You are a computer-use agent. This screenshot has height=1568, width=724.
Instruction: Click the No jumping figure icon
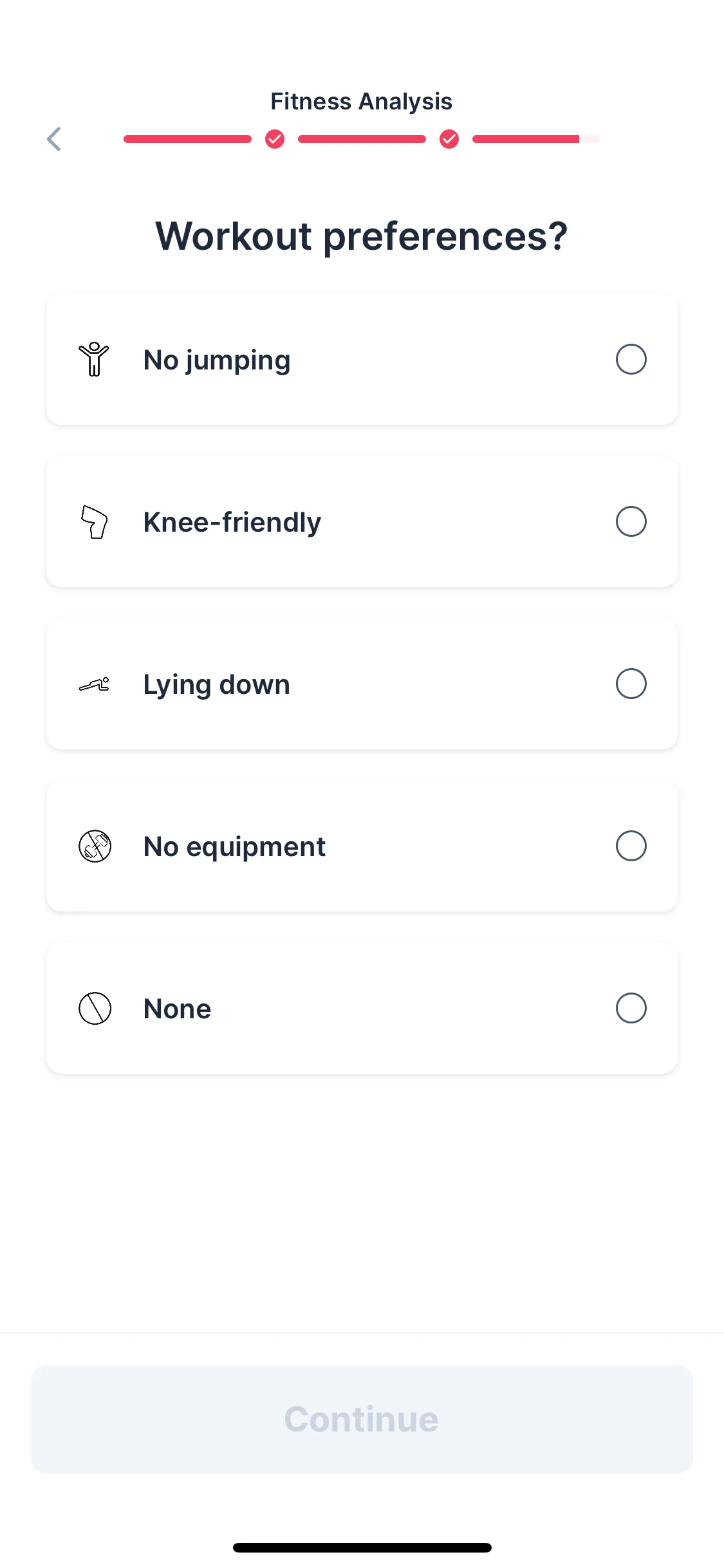pos(95,359)
